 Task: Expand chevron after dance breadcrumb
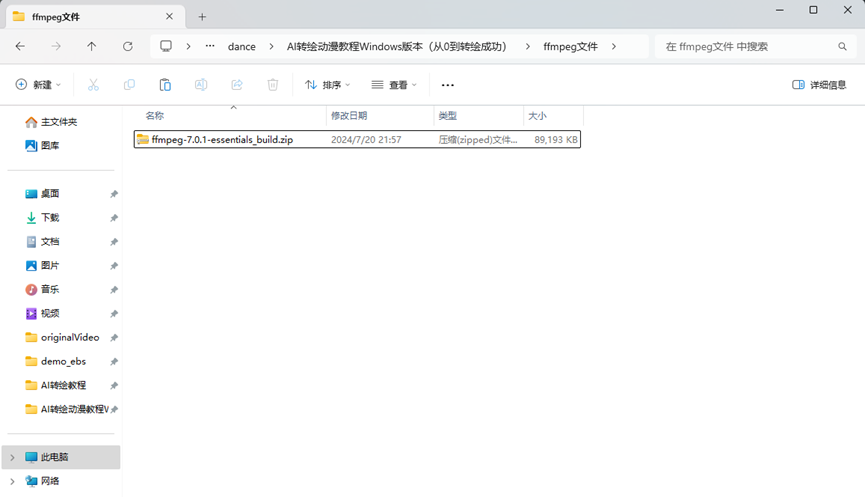tap(271, 47)
